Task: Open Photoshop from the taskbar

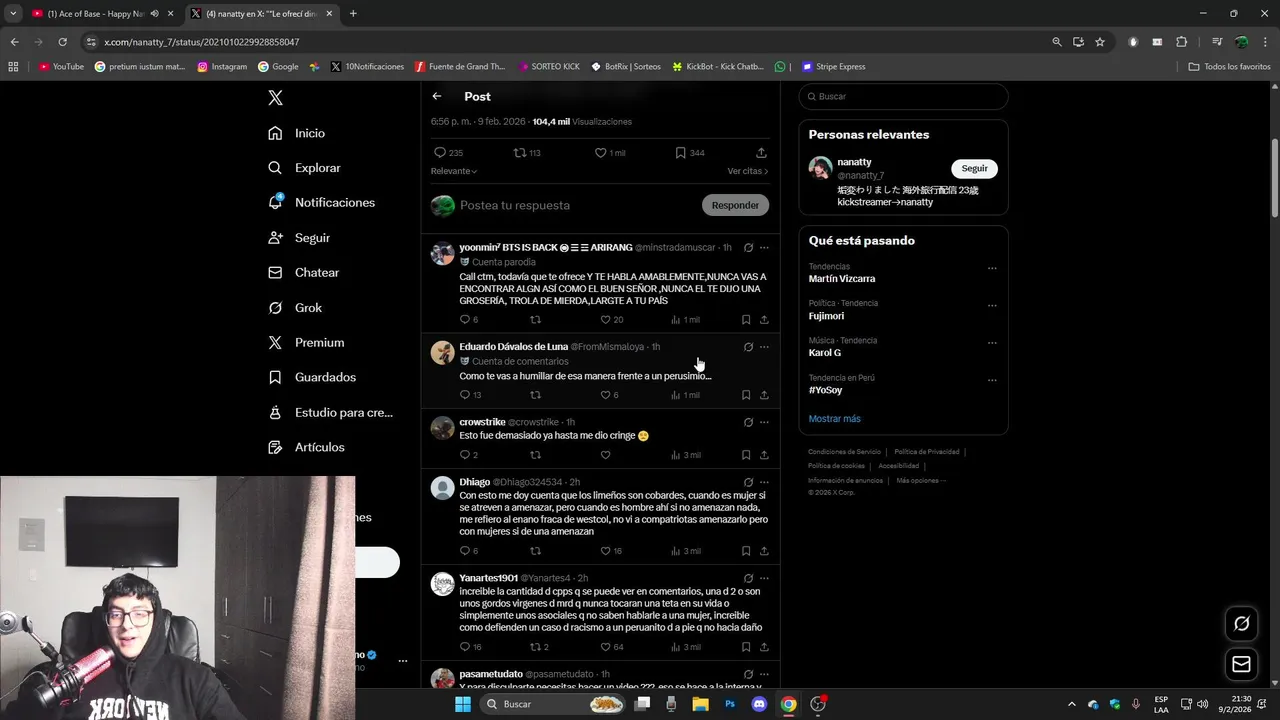Action: click(x=730, y=704)
